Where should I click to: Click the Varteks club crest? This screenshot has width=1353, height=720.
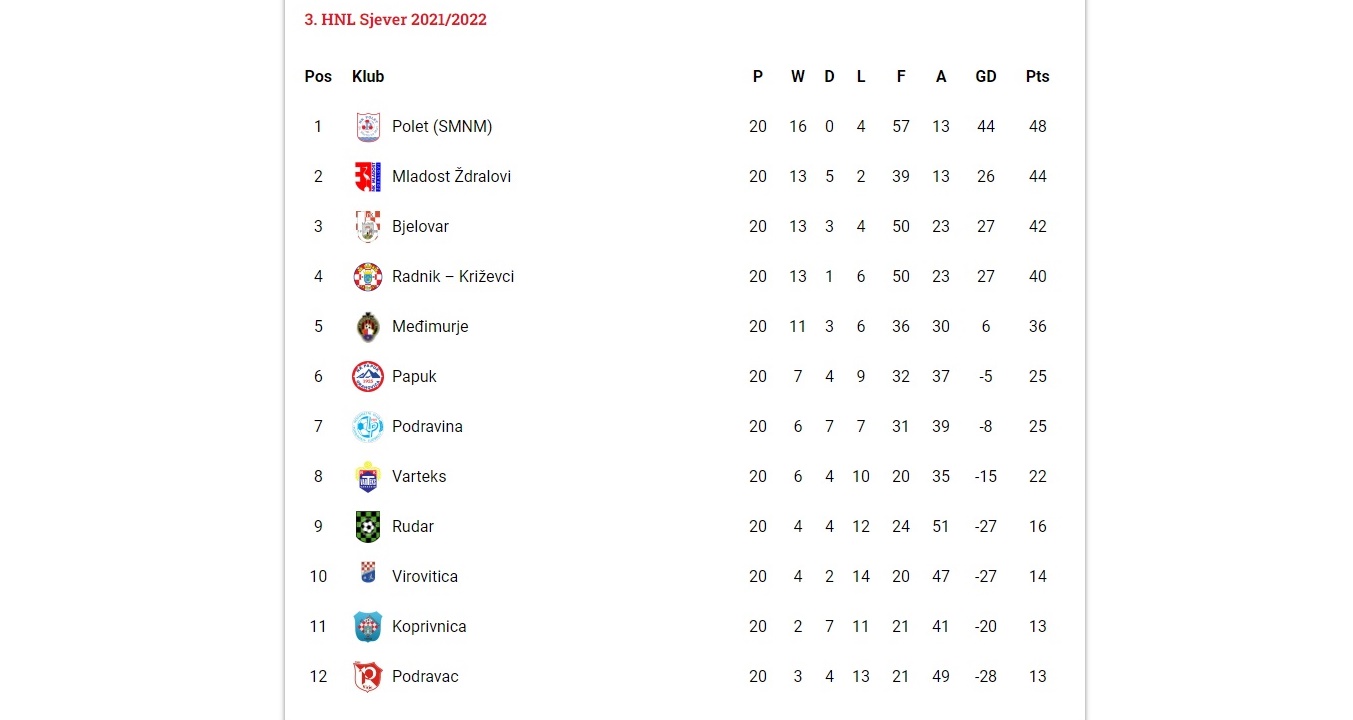coord(368,477)
